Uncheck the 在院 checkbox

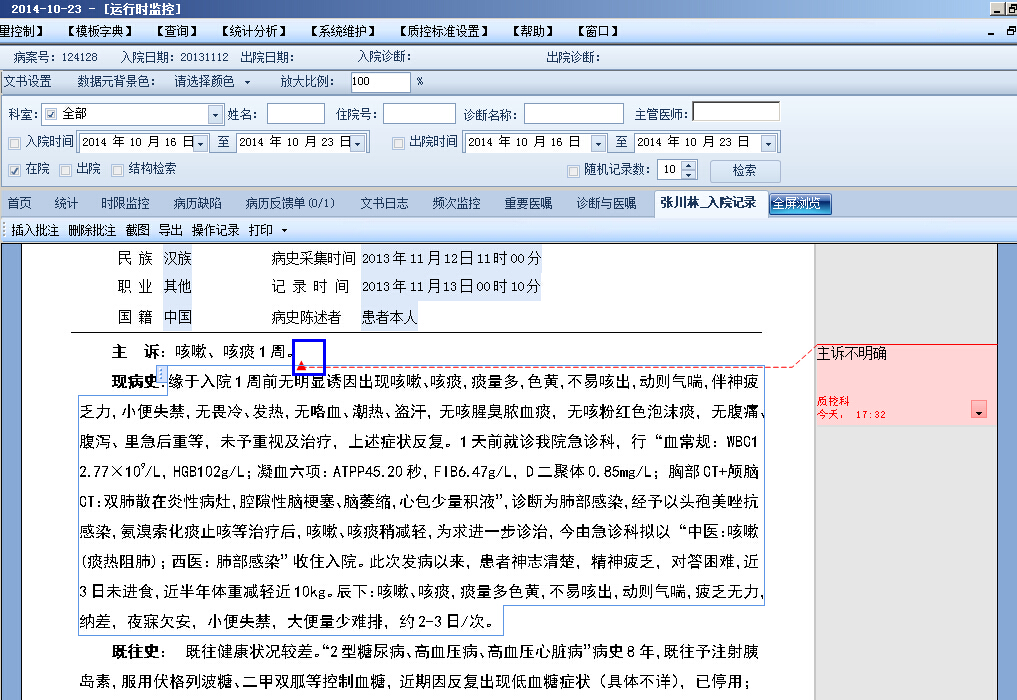tap(14, 170)
